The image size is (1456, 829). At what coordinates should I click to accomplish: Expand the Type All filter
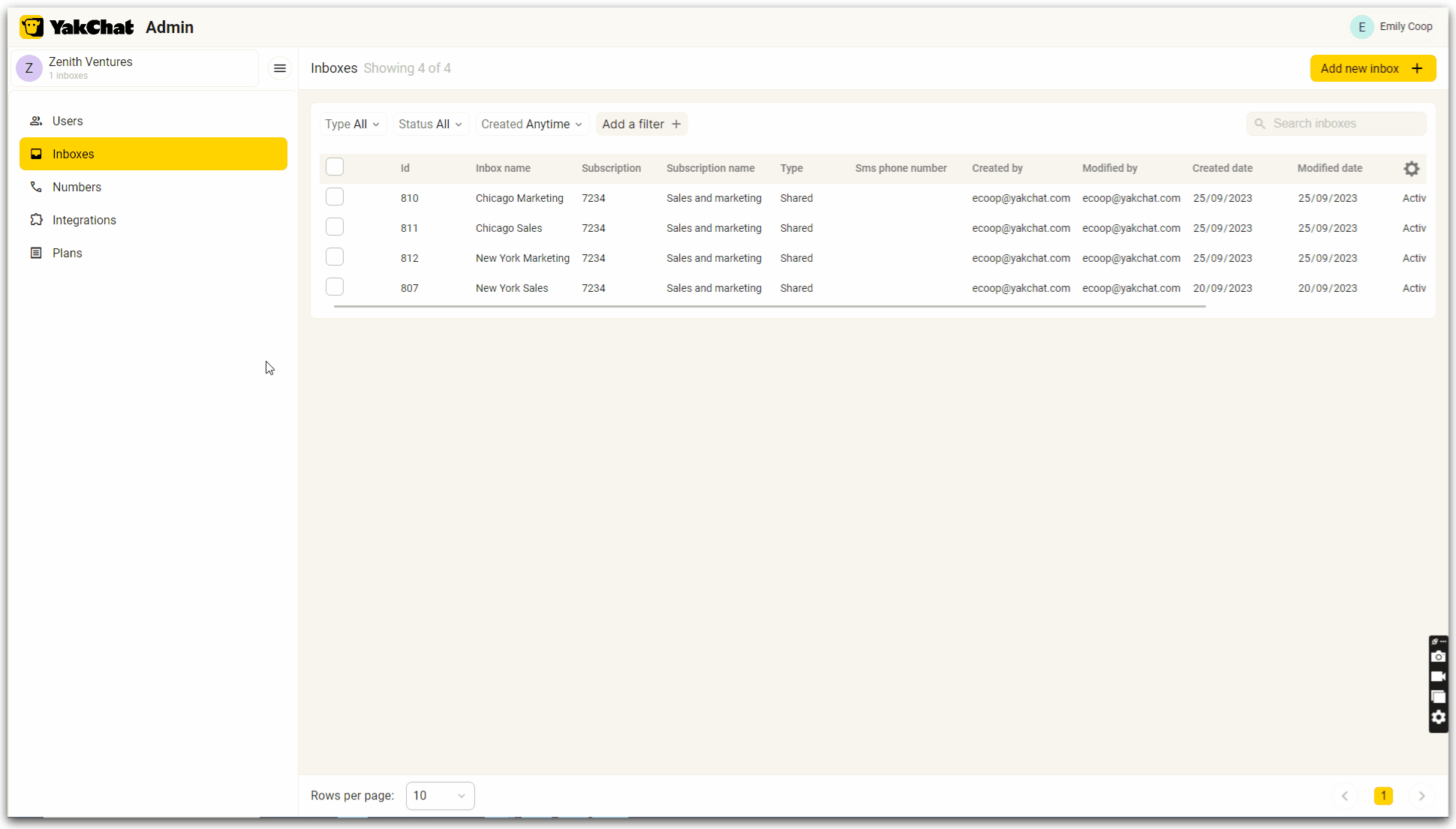tap(352, 125)
